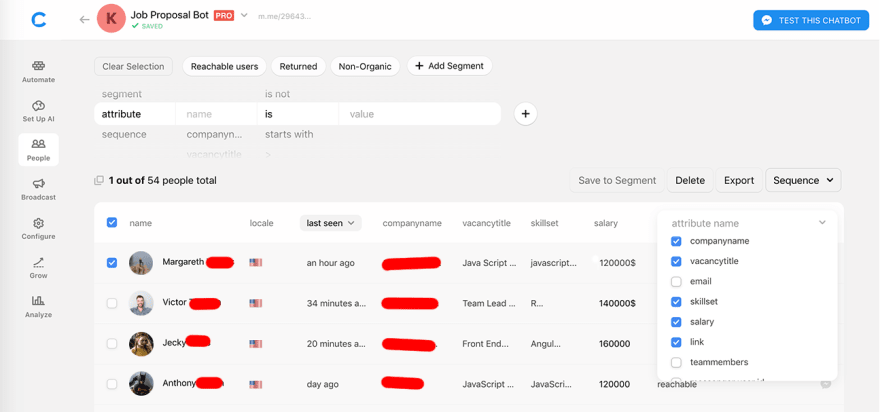
Task: Toggle the select-all checkbox in table header
Action: [112, 223]
